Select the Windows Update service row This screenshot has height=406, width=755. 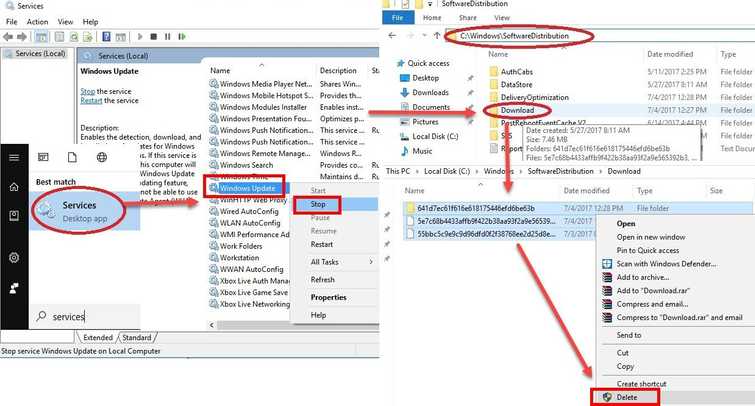click(247, 188)
